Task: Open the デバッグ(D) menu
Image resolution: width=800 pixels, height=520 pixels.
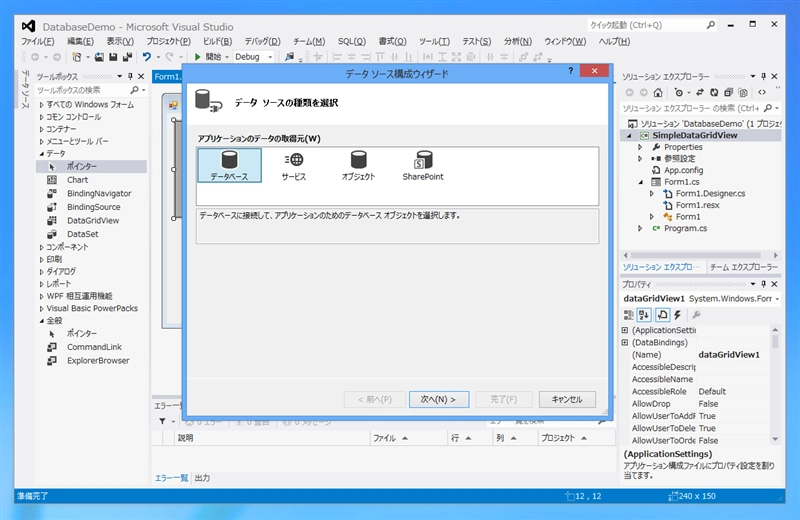Action: click(262, 41)
